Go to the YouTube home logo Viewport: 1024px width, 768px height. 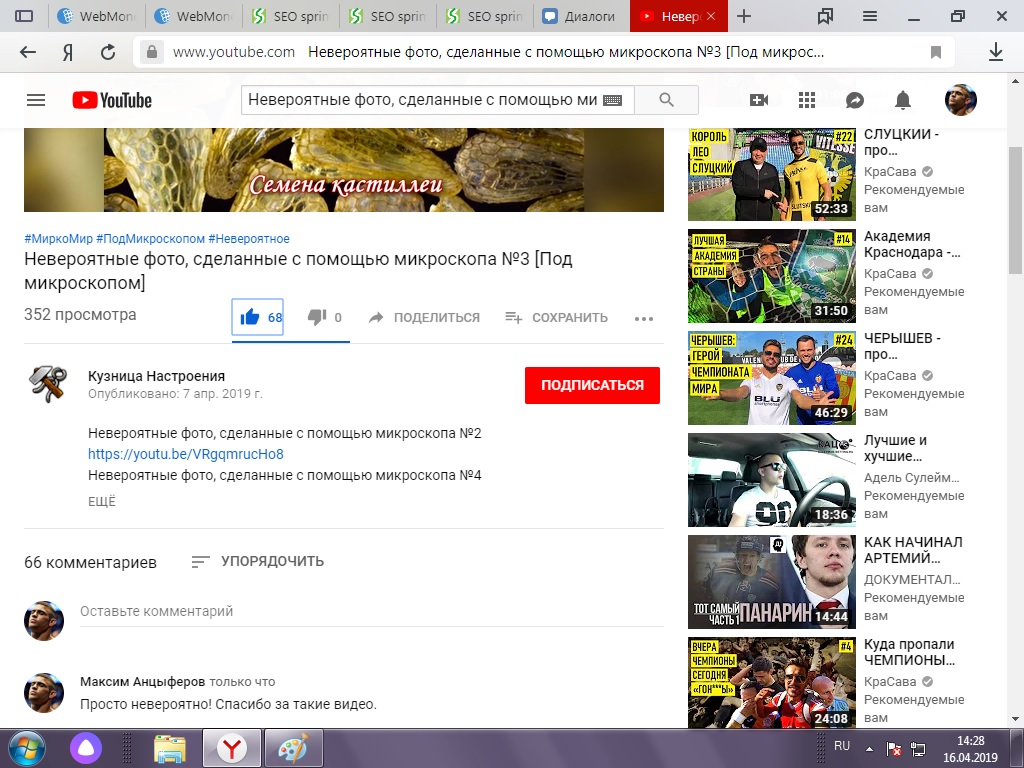[112, 100]
